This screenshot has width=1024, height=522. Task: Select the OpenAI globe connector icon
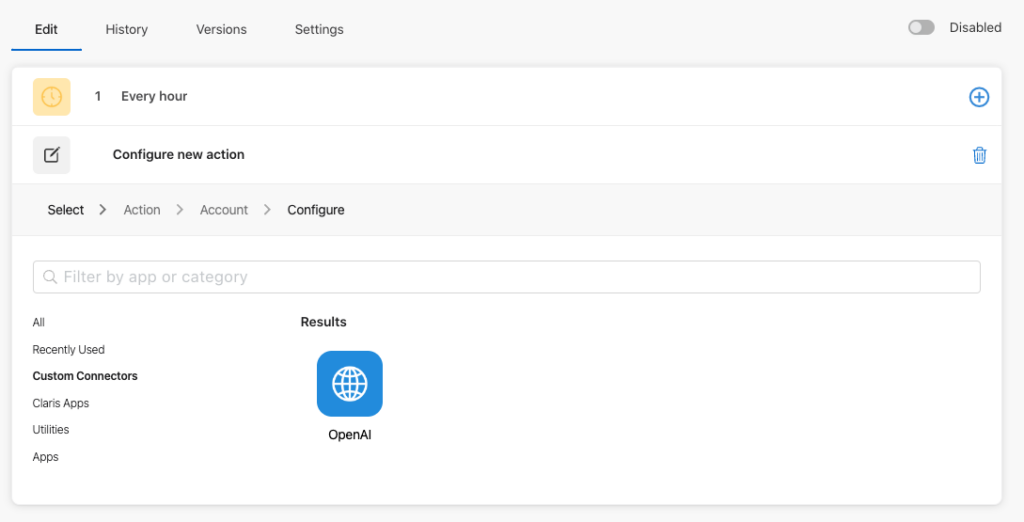coord(349,383)
